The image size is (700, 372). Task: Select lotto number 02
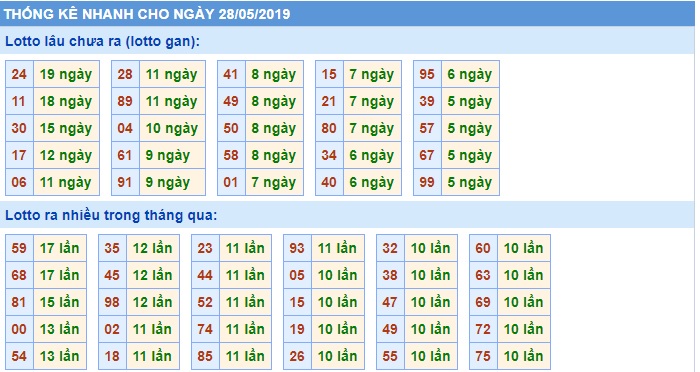112,329
